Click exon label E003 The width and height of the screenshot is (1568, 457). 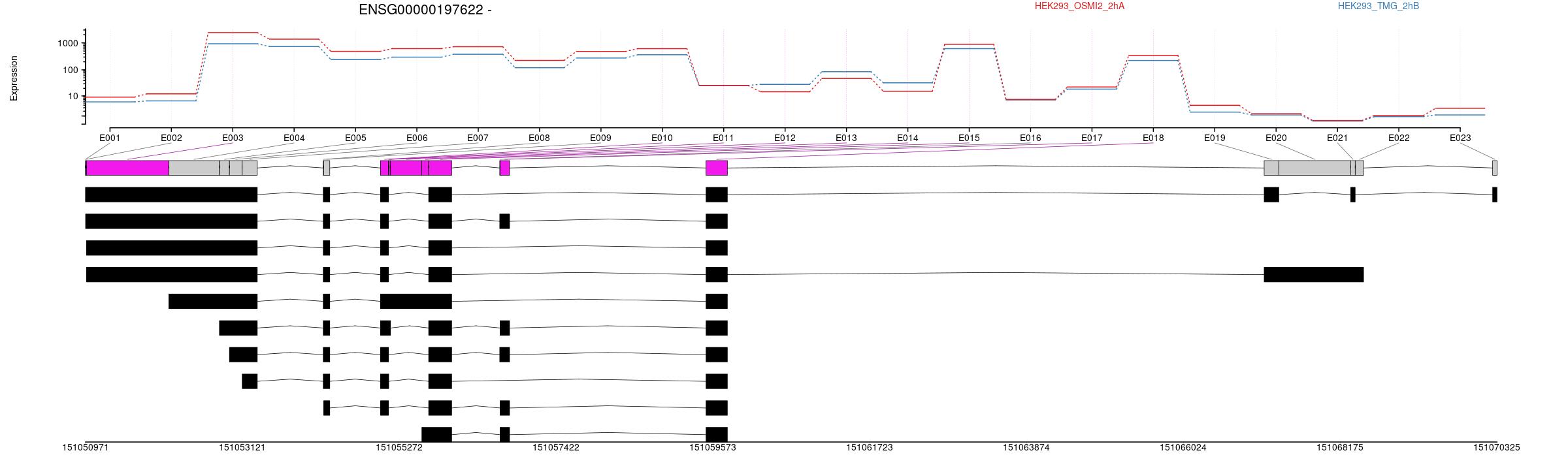click(233, 138)
